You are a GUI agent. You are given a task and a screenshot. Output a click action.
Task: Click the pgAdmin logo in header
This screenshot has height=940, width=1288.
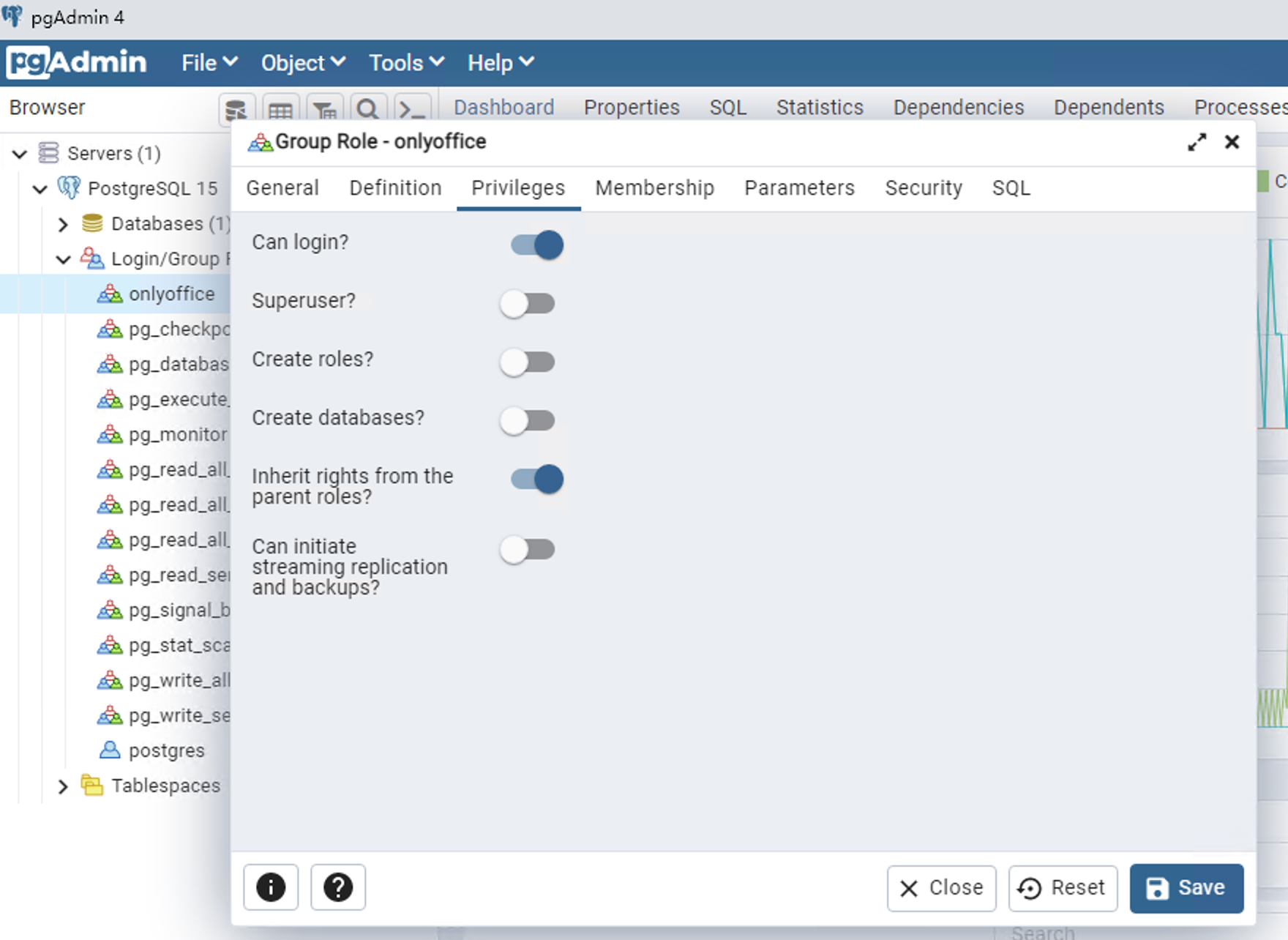[77, 62]
